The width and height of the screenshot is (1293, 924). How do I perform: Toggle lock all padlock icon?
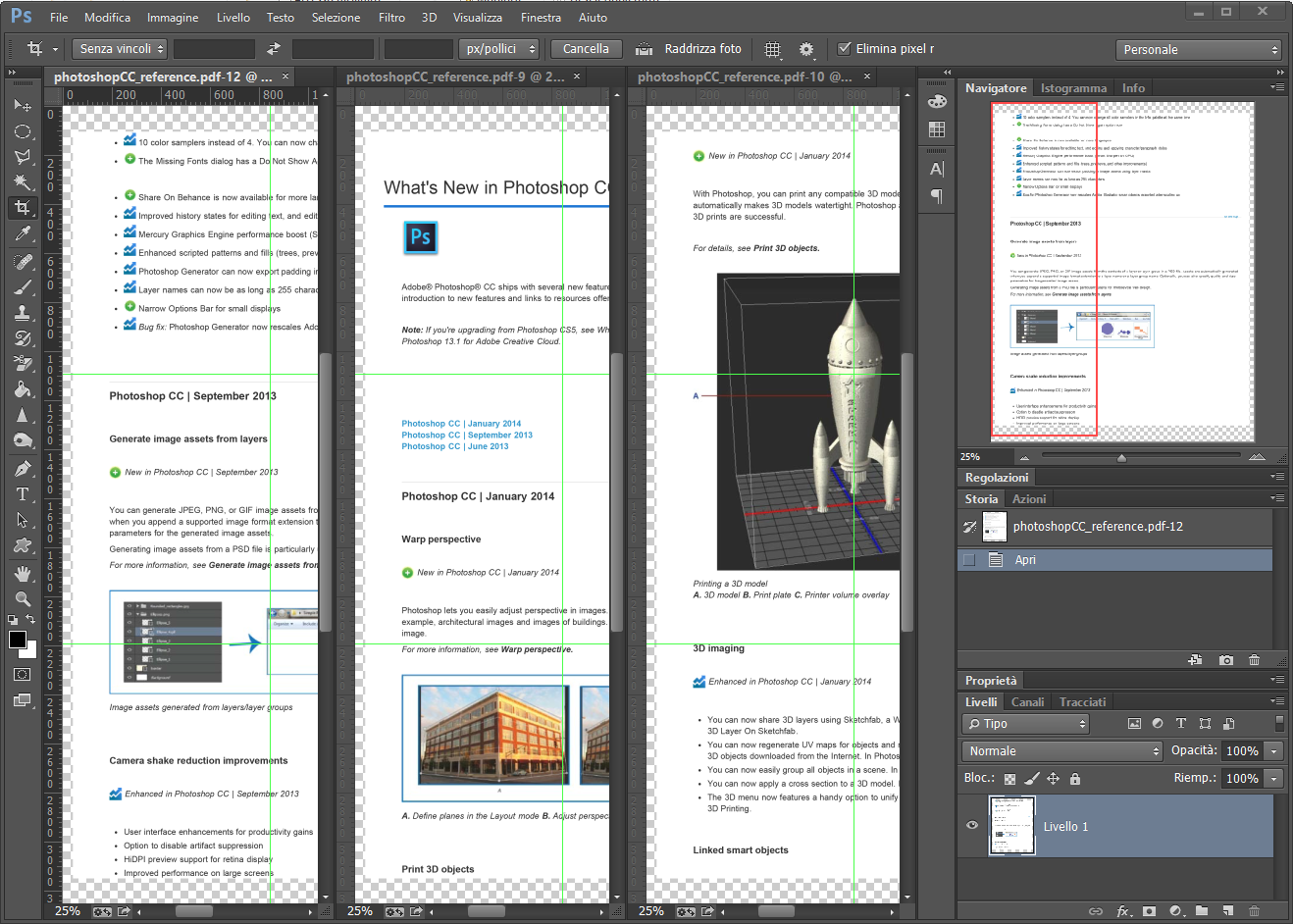(1074, 779)
